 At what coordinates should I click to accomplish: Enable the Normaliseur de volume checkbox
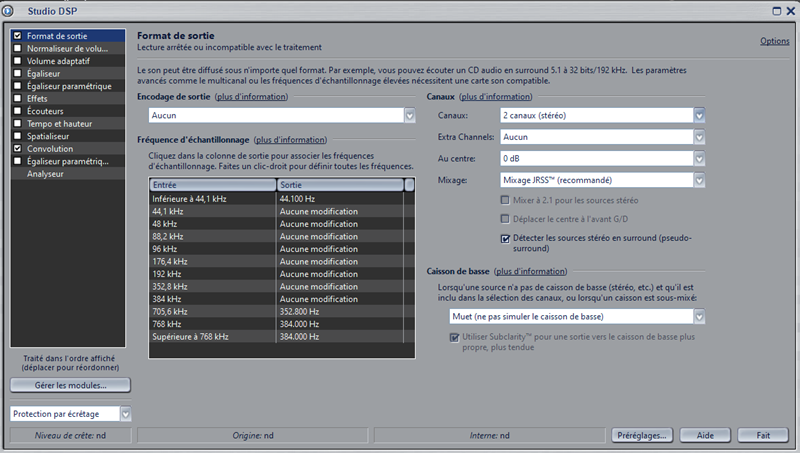click(18, 48)
